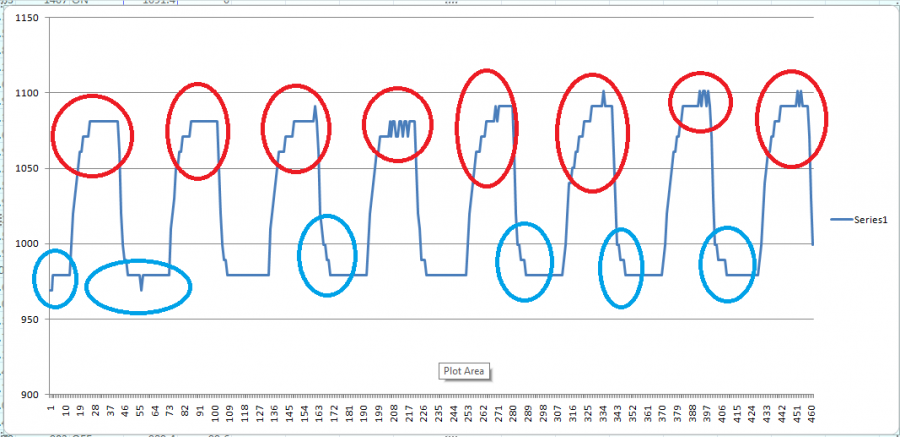This screenshot has width=900, height=437.
Task: Select the 1050 vertical axis label
Action: [x=23, y=169]
